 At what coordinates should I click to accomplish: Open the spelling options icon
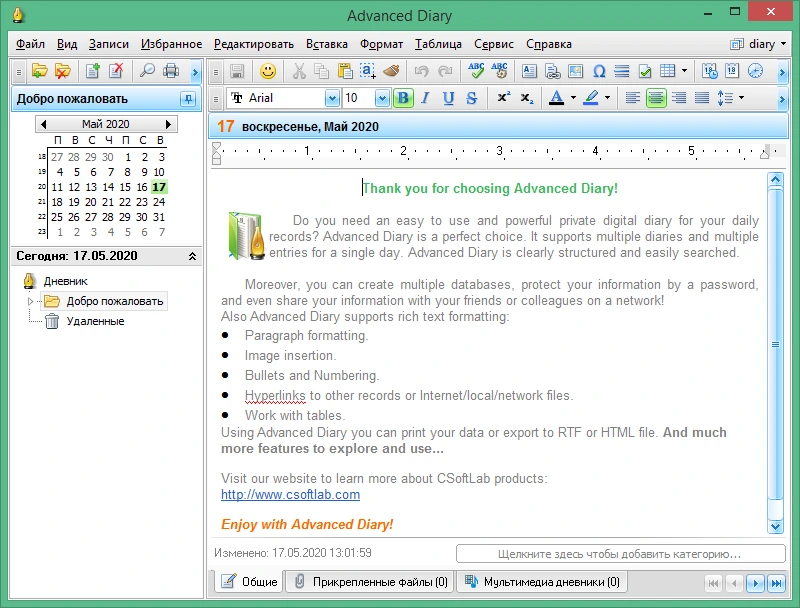pos(499,71)
